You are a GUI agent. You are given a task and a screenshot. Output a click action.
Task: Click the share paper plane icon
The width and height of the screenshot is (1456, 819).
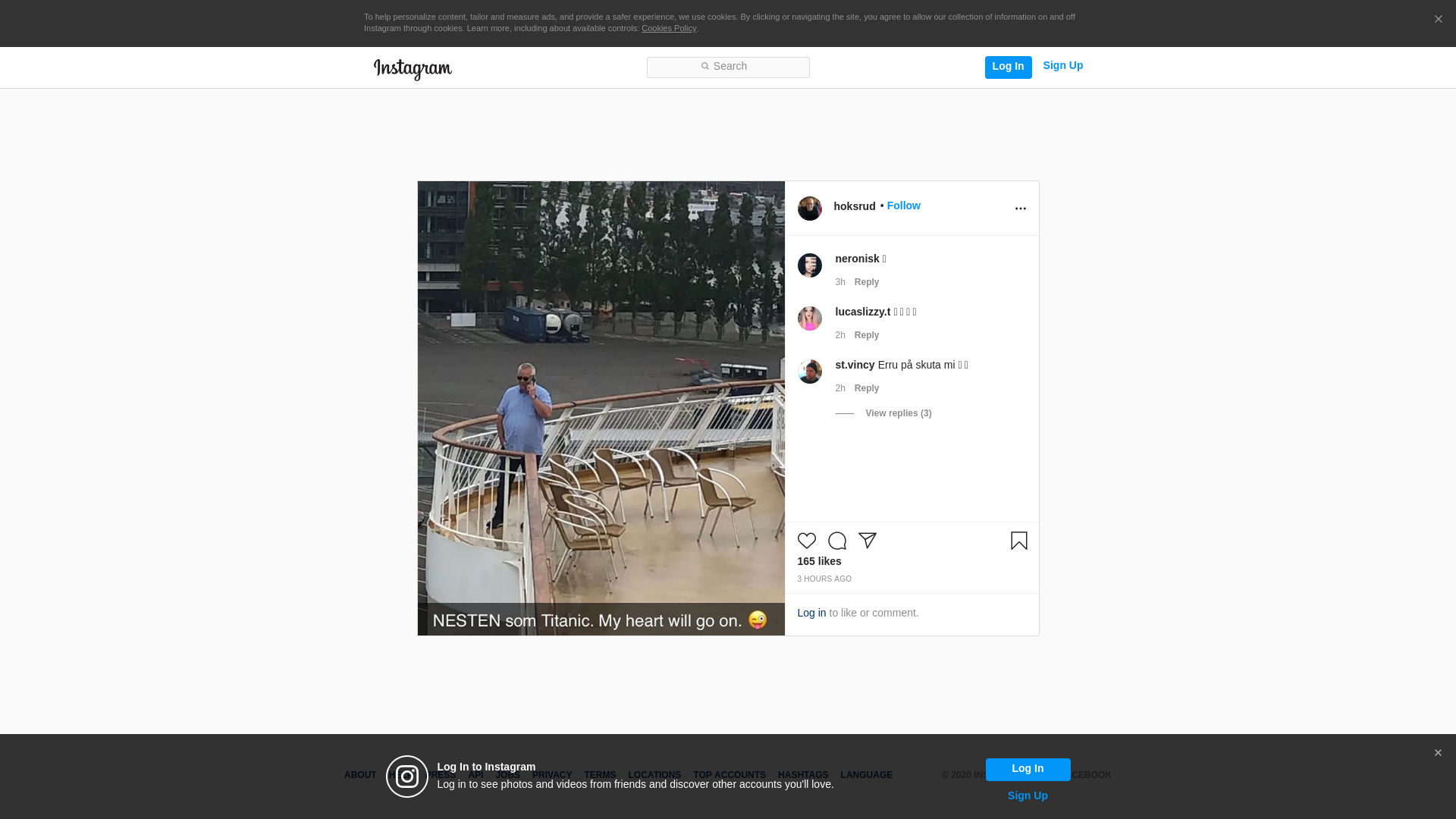[x=867, y=541]
